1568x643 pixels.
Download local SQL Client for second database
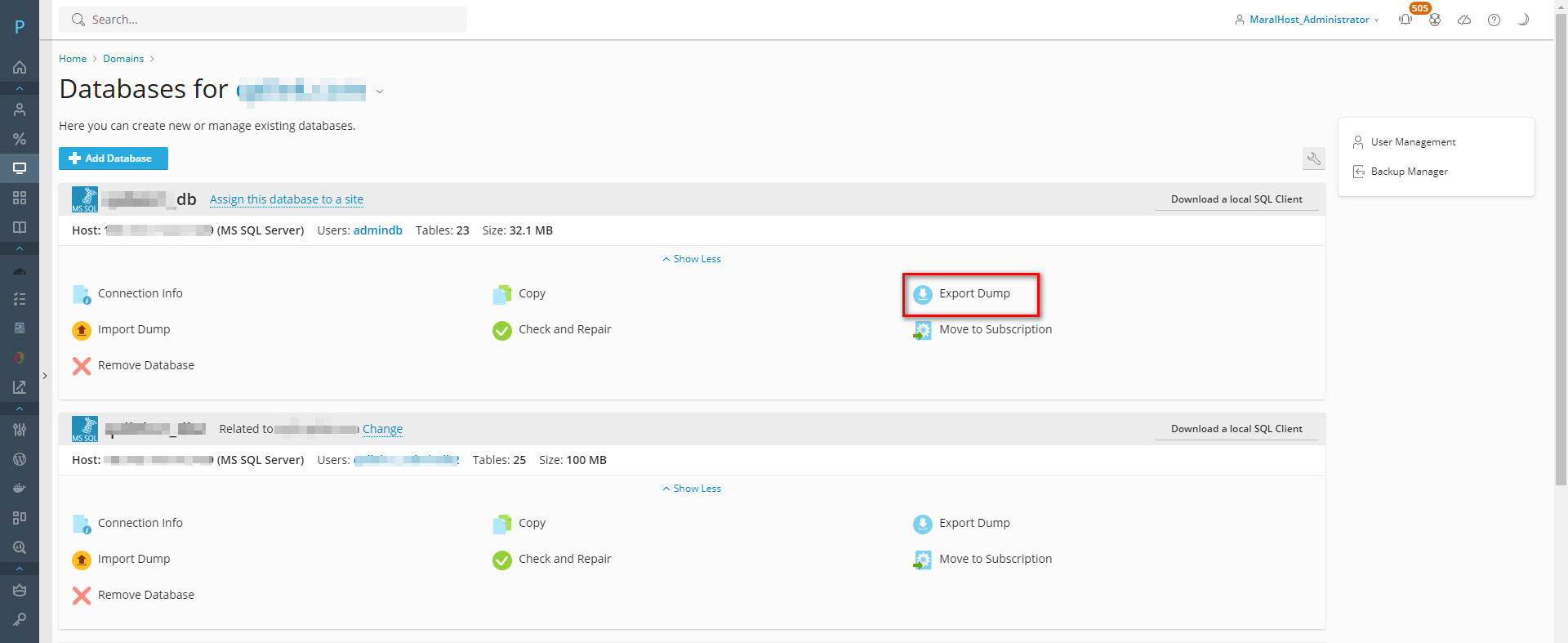tap(1236, 429)
